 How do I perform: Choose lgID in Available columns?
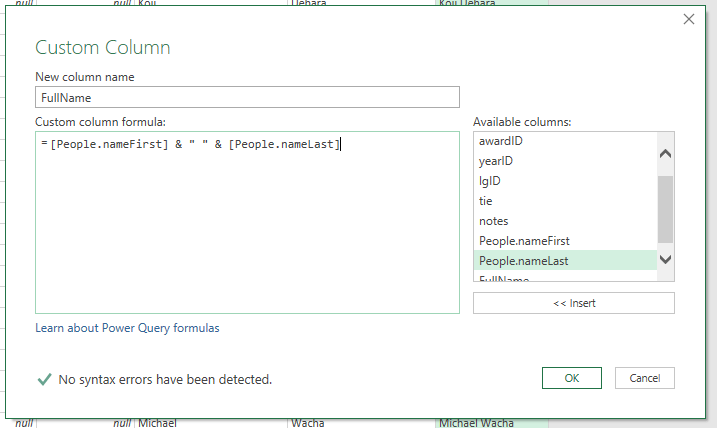point(490,181)
